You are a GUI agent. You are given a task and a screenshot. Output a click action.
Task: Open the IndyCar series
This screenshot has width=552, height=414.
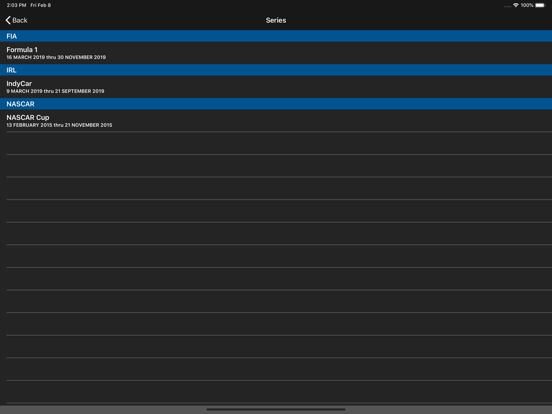coord(276,87)
